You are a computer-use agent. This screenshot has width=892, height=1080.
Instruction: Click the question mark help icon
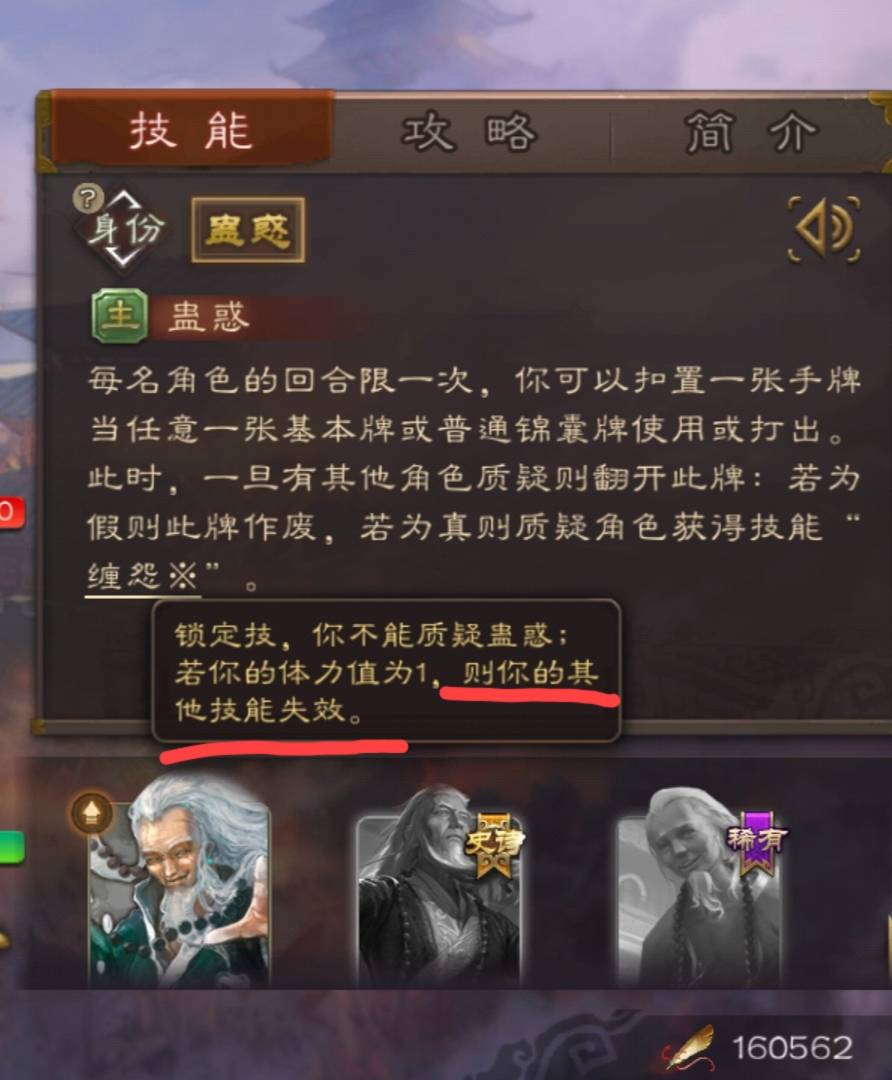tap(87, 198)
